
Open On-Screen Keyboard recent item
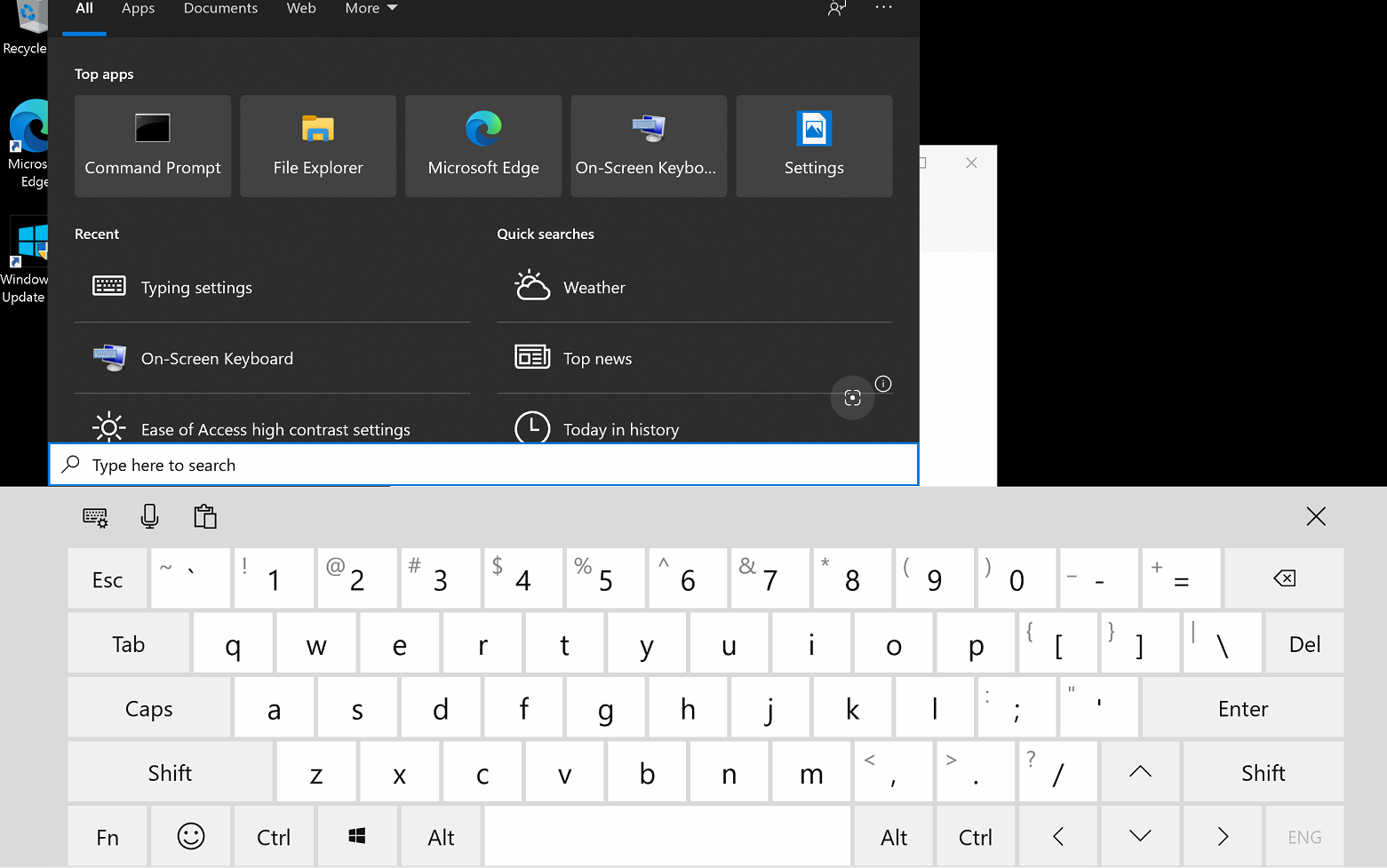(272, 358)
